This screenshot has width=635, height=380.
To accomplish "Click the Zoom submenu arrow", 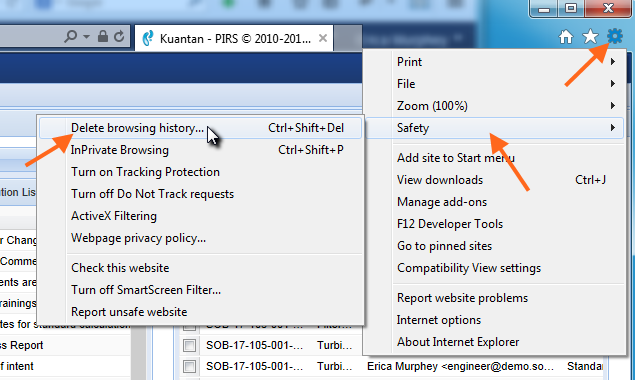I will click(613, 106).
